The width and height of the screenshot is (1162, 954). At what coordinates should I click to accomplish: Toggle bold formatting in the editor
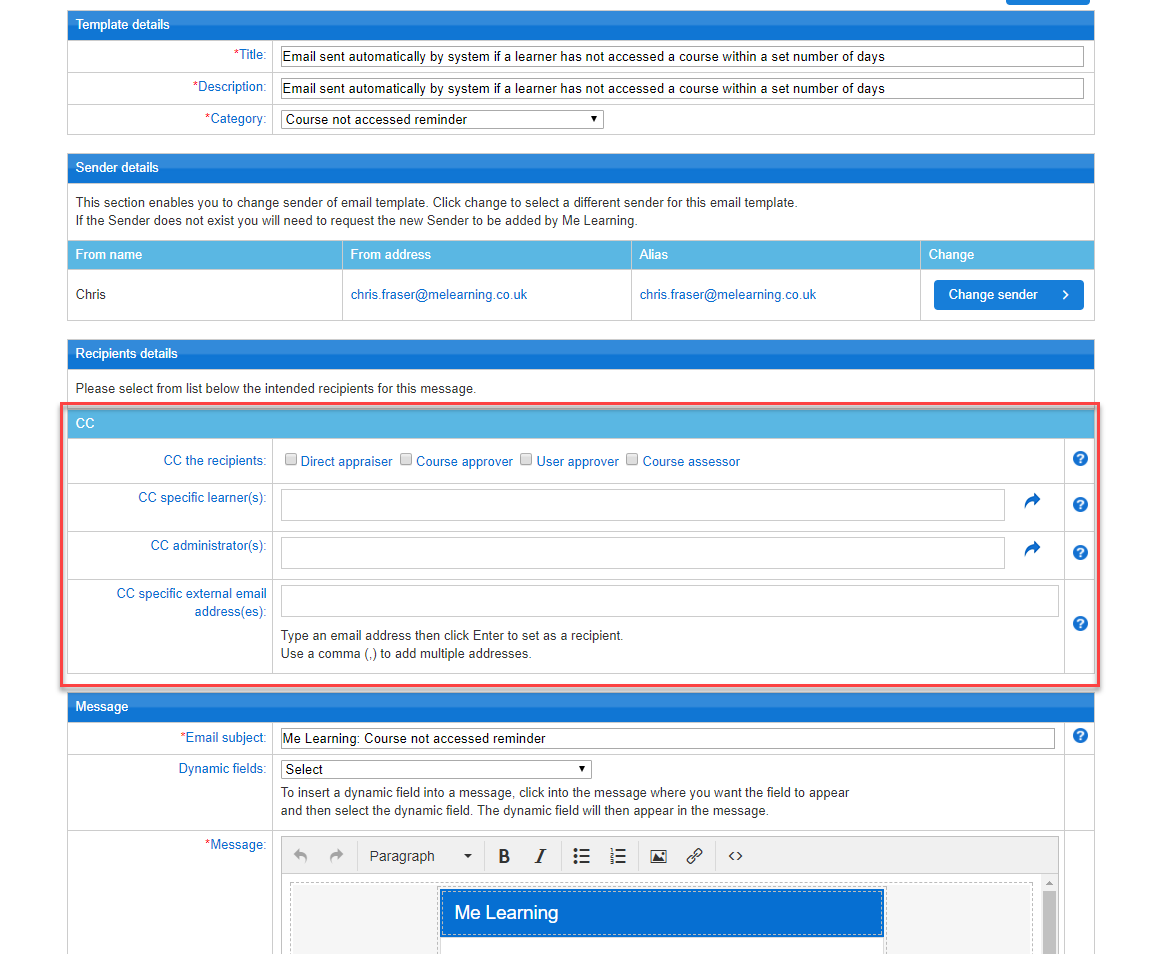click(x=504, y=856)
